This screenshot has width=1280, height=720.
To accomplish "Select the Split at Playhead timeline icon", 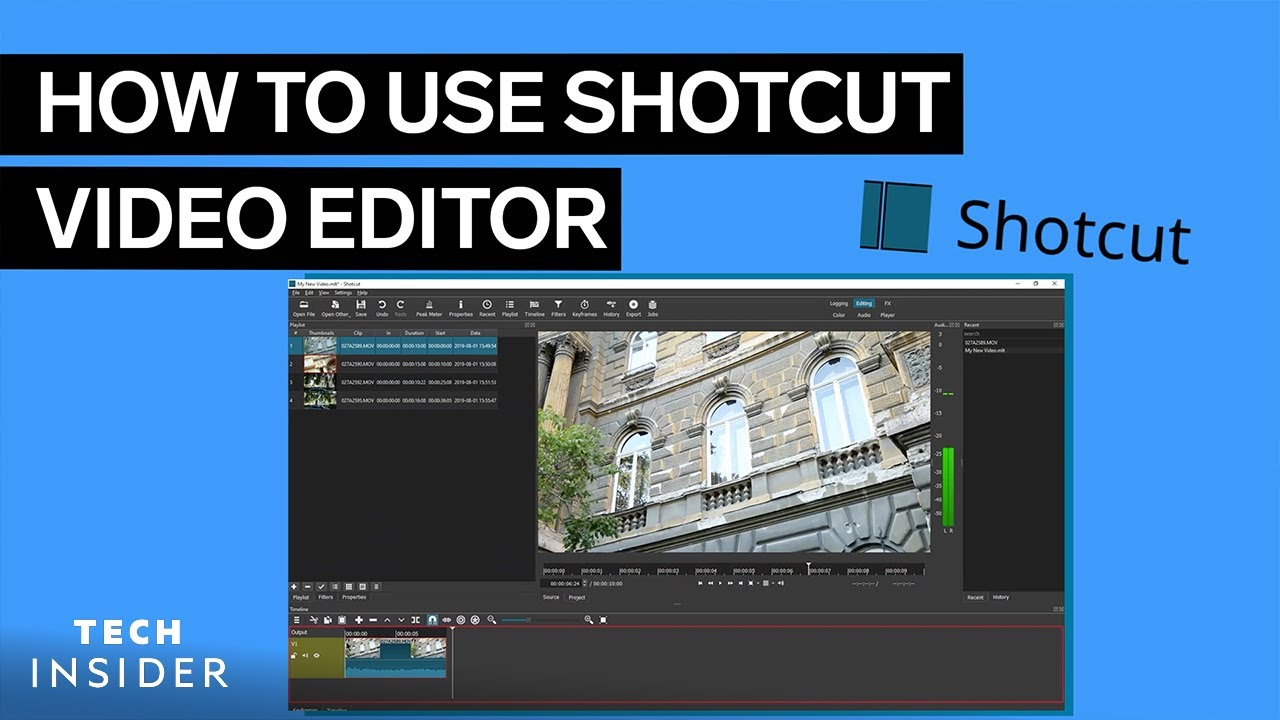I will [x=415, y=619].
